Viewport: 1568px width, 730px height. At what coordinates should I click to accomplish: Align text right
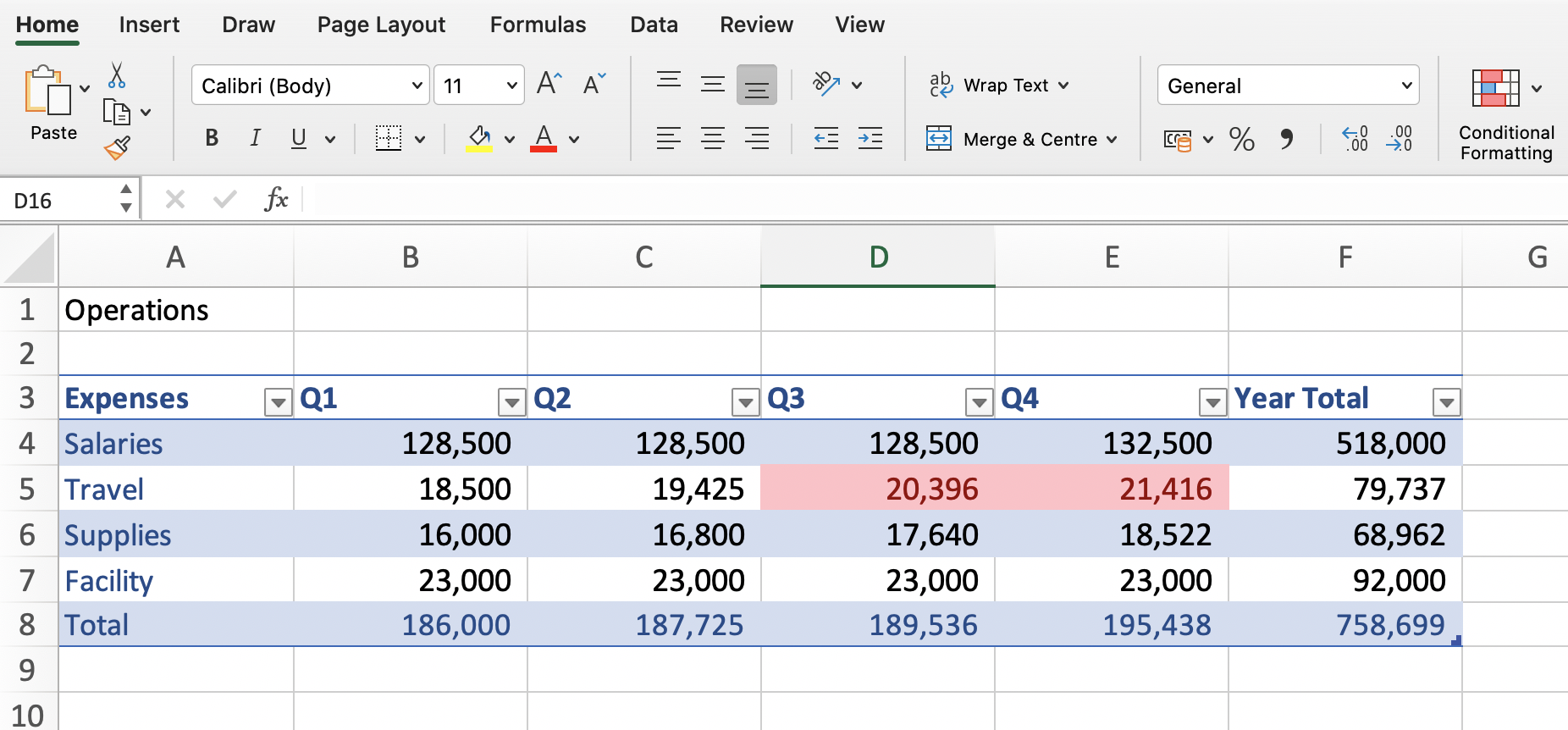[757, 138]
